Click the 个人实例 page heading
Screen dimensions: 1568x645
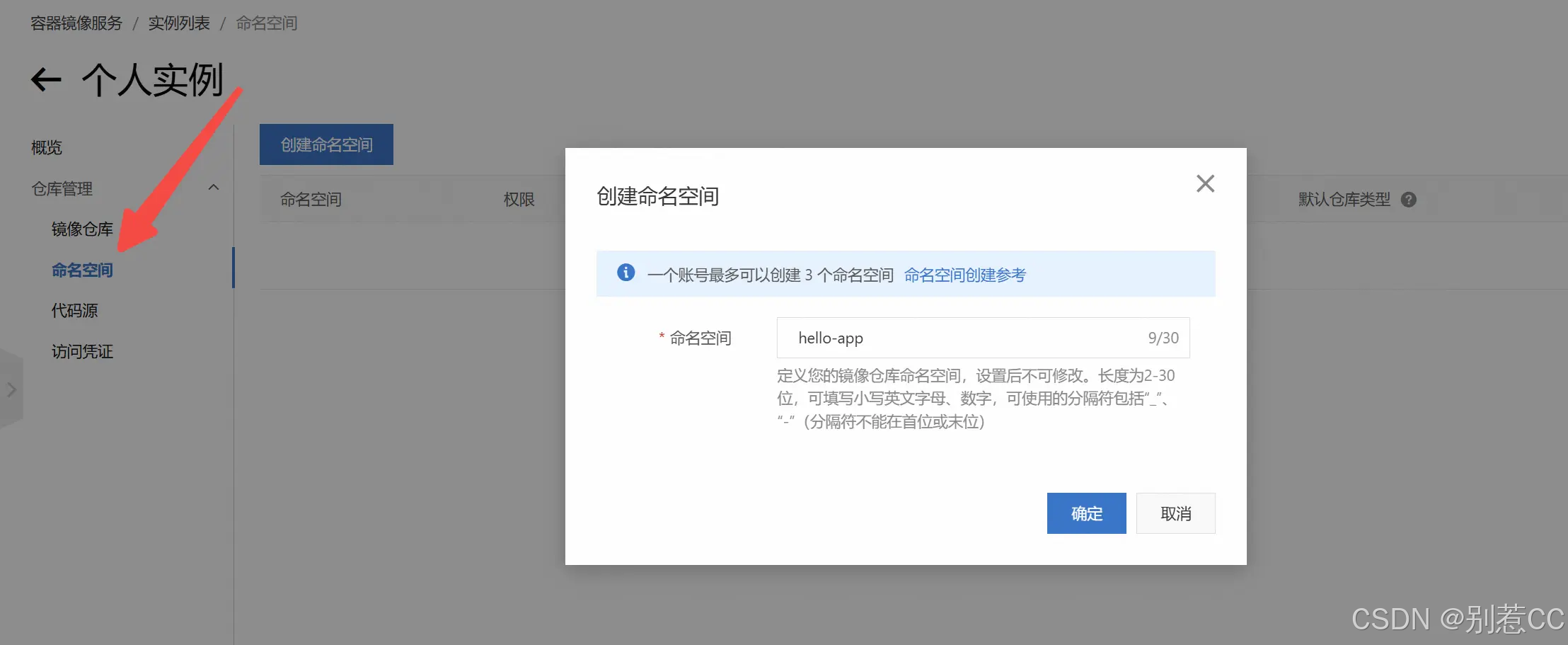click(153, 80)
